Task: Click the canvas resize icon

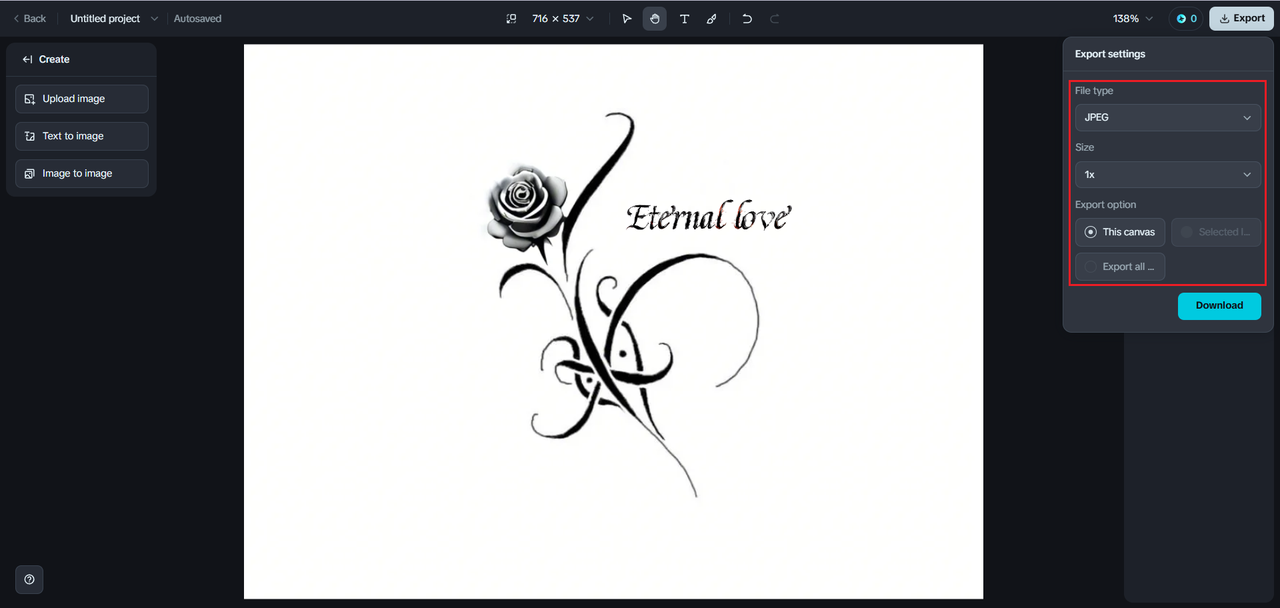Action: tap(512, 19)
